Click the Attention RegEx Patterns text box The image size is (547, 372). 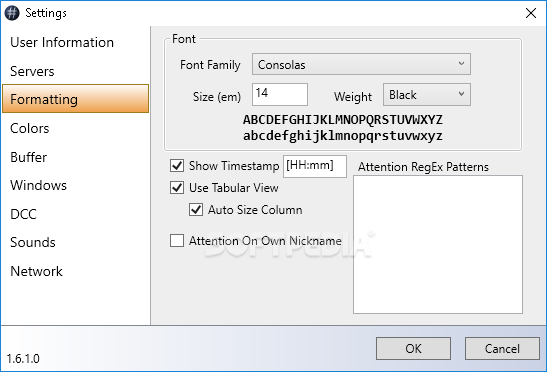438,245
